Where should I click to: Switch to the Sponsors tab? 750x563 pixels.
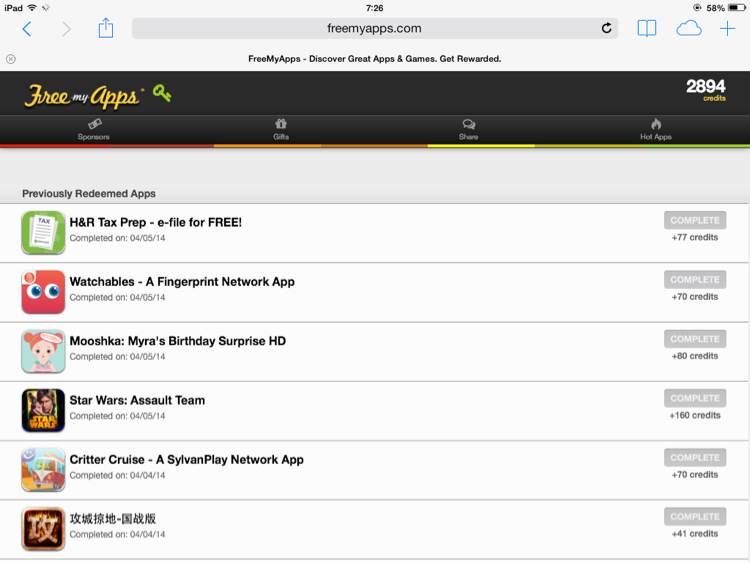click(94, 130)
